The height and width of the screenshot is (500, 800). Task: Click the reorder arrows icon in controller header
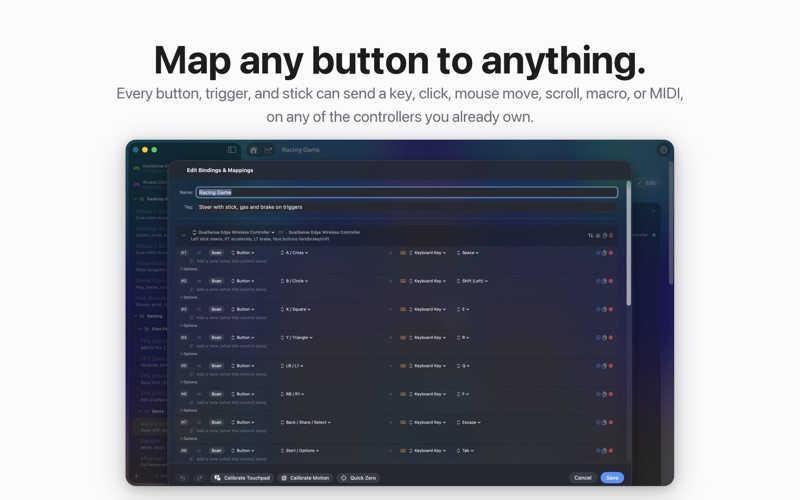pyautogui.click(x=591, y=235)
